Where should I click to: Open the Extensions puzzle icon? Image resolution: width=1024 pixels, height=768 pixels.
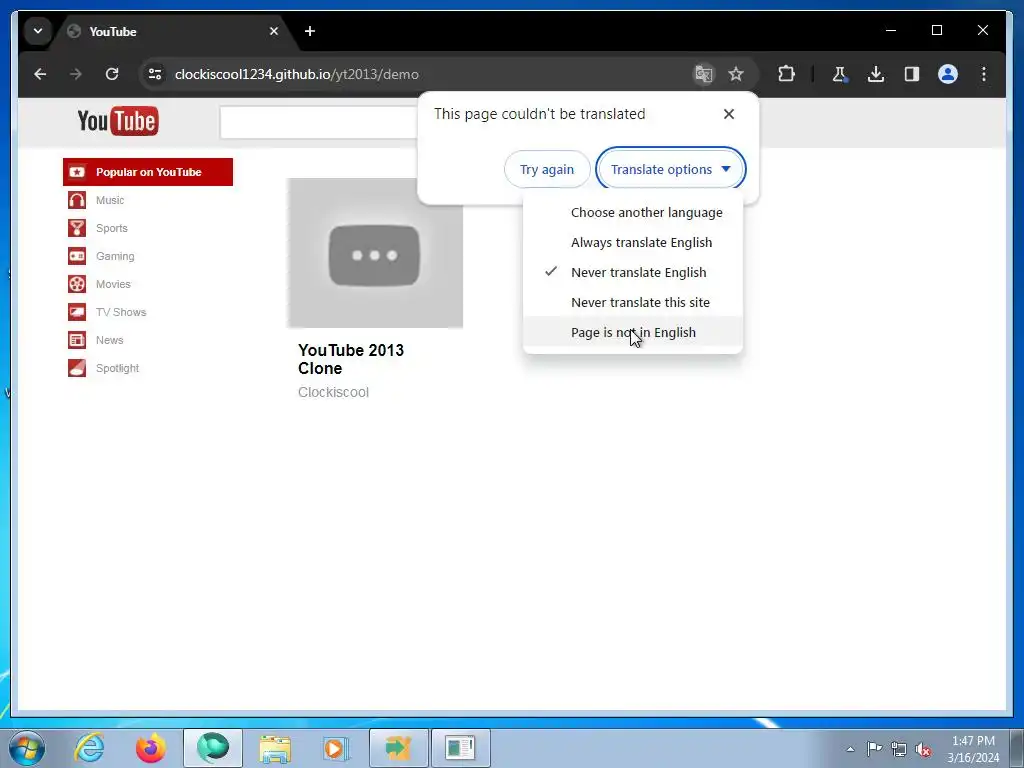coord(786,74)
